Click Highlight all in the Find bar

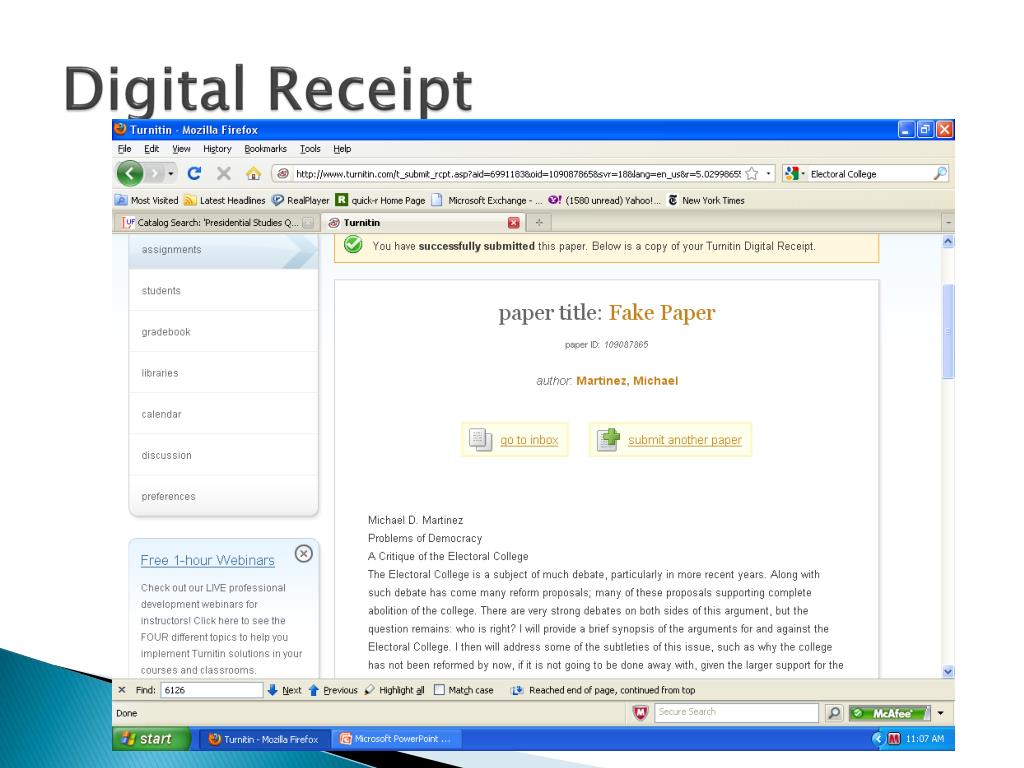pyautogui.click(x=394, y=690)
